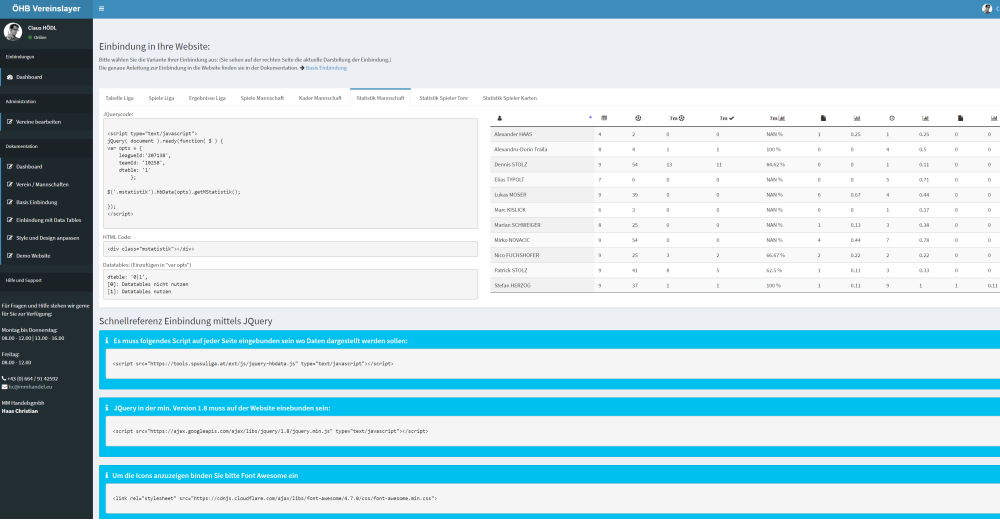Sort by the player person icon column
Image resolution: width=1000 pixels, height=519 pixels.
point(499,118)
